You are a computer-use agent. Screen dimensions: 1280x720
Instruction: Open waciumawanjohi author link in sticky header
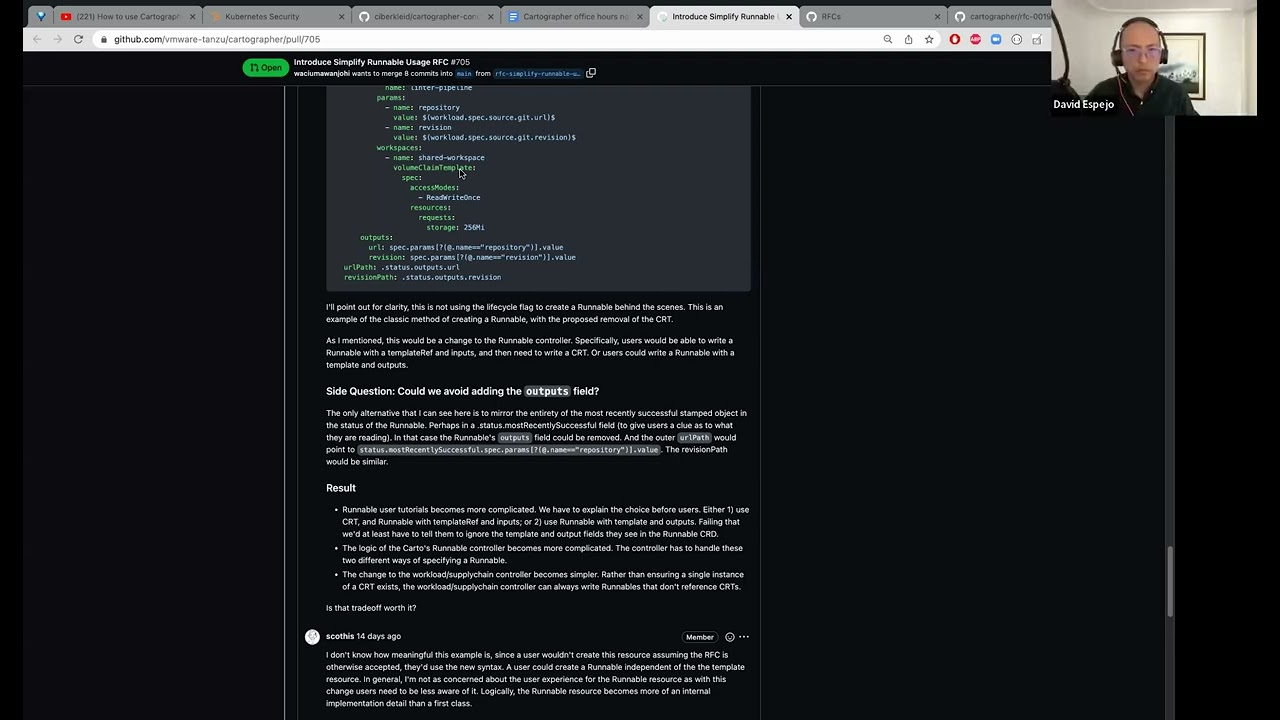[321, 74]
